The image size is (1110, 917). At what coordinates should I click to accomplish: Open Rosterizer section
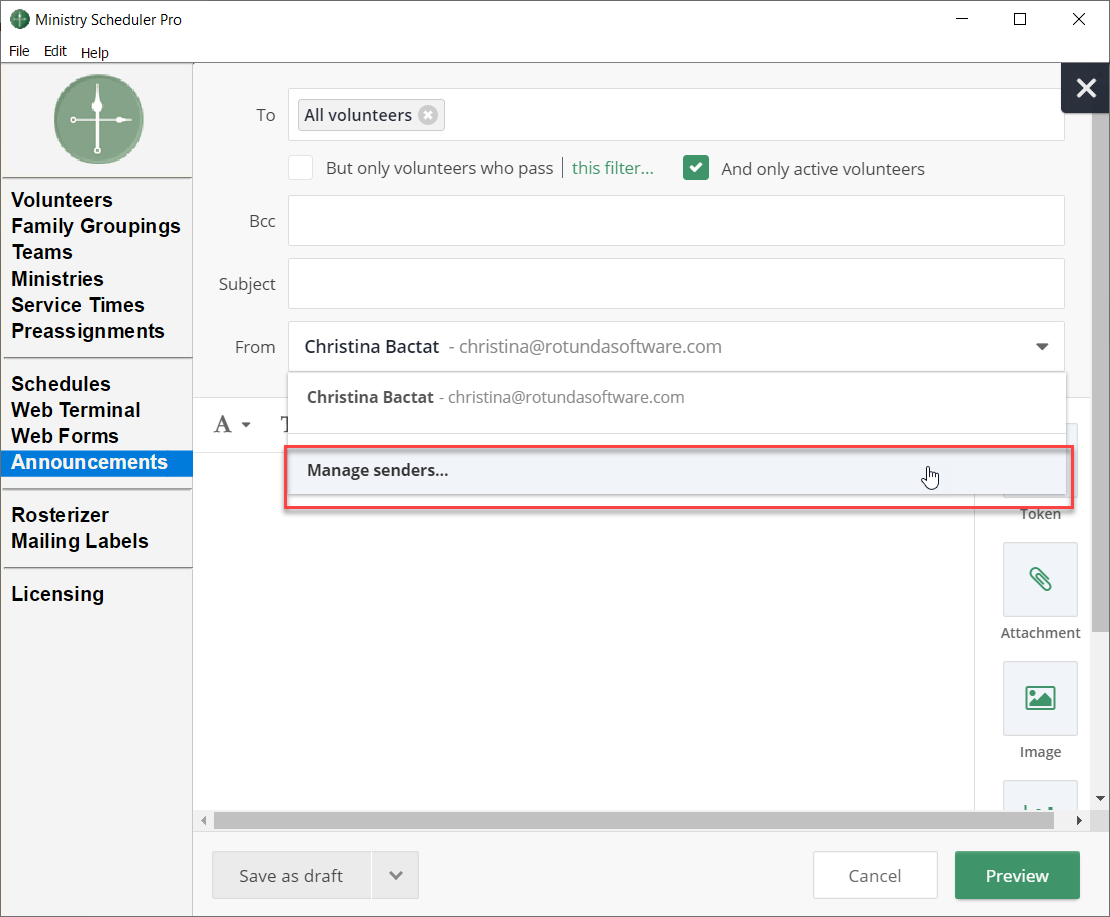[x=60, y=515]
